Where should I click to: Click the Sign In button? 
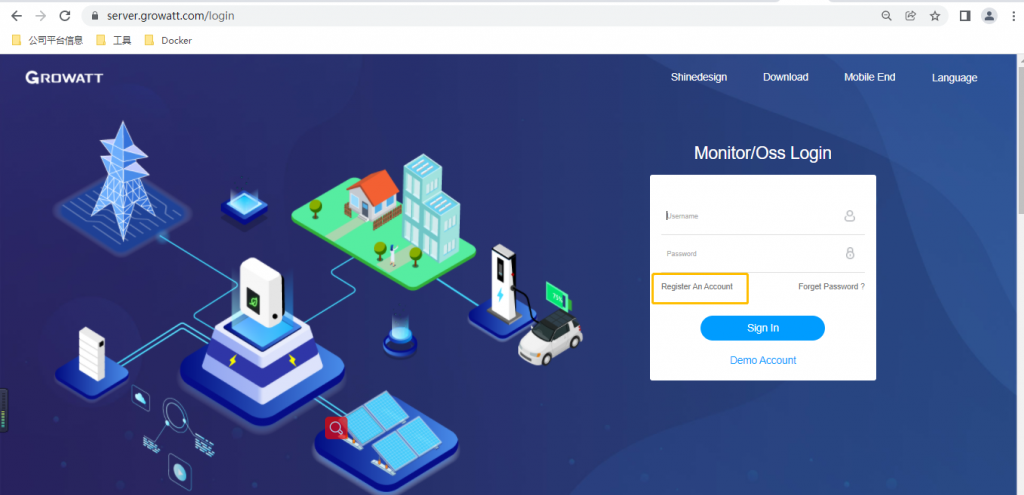coord(763,328)
